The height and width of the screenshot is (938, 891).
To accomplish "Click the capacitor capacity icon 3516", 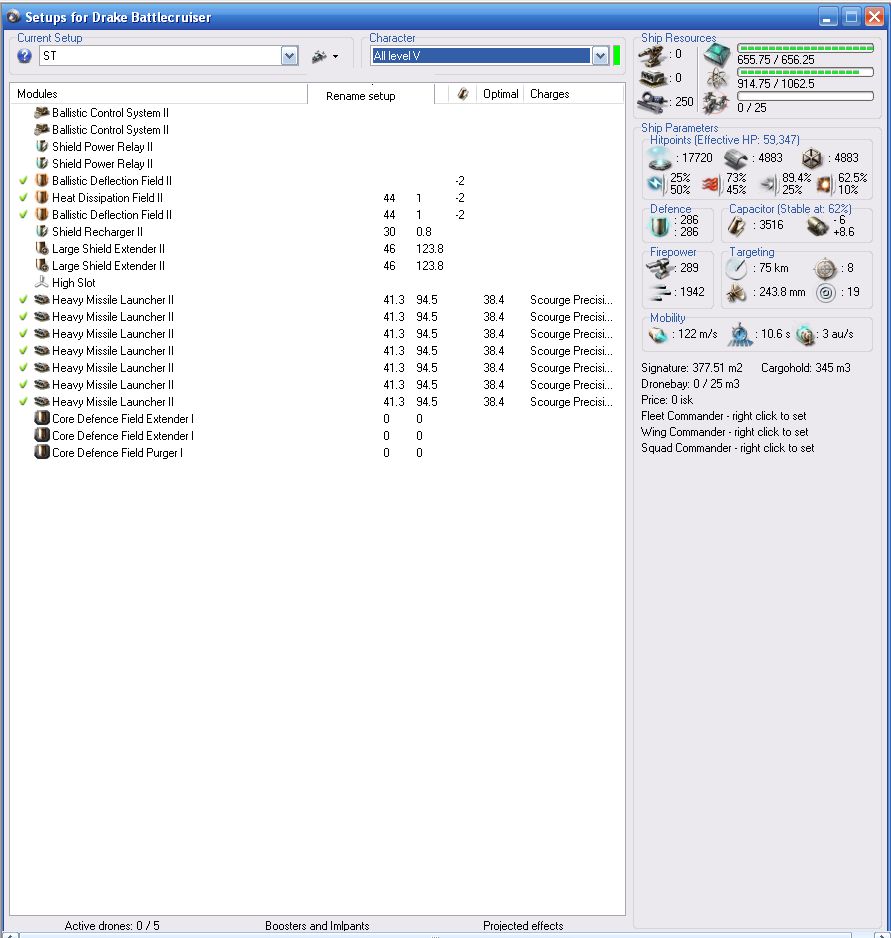I will (737, 226).
